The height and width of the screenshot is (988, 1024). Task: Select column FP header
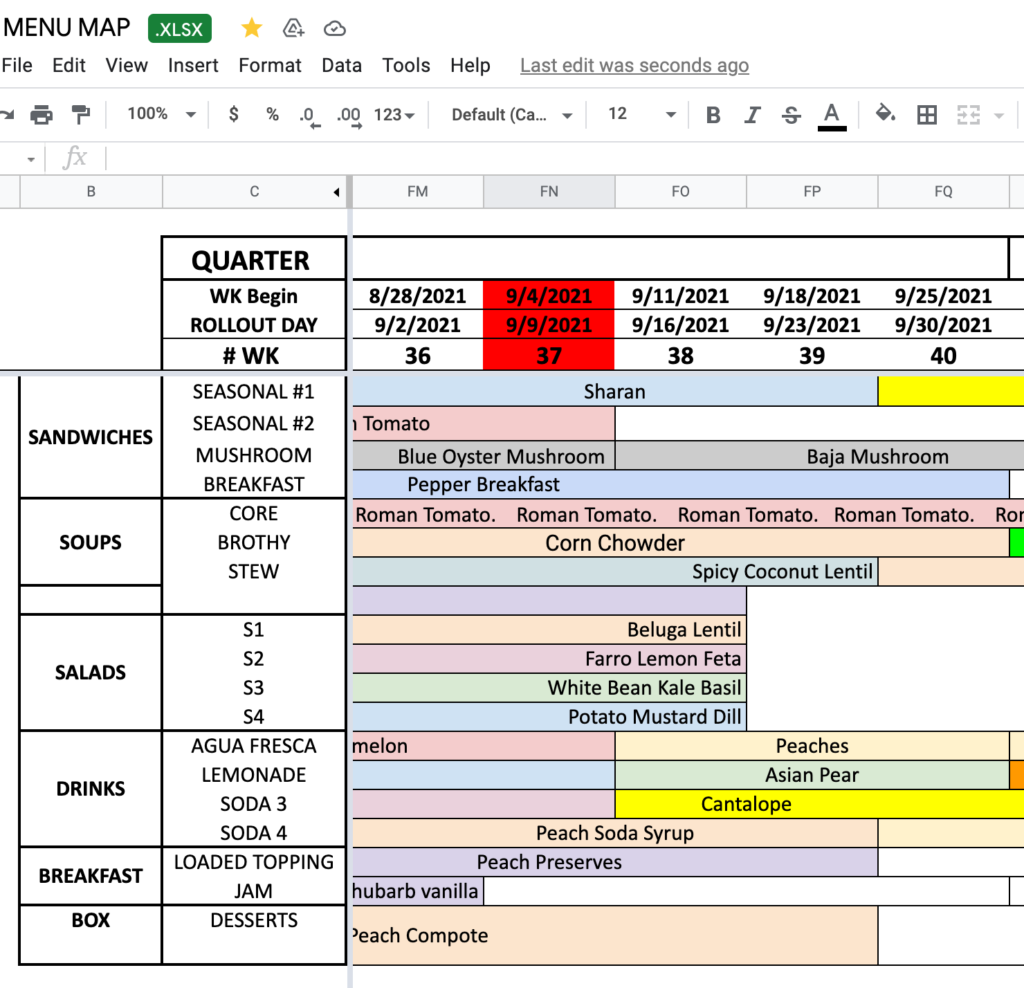[812, 191]
